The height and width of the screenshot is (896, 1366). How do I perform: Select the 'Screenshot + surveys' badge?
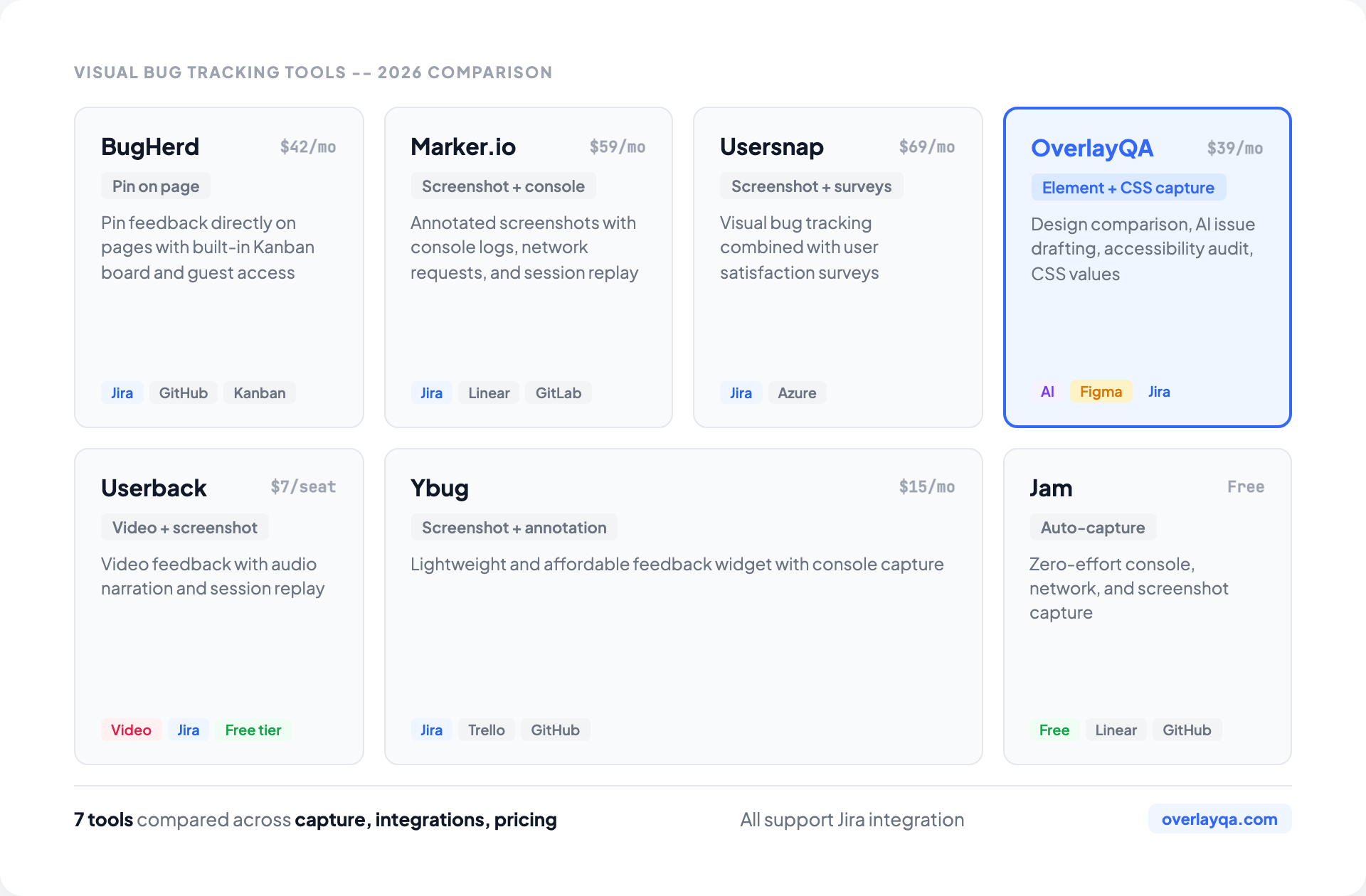point(811,186)
